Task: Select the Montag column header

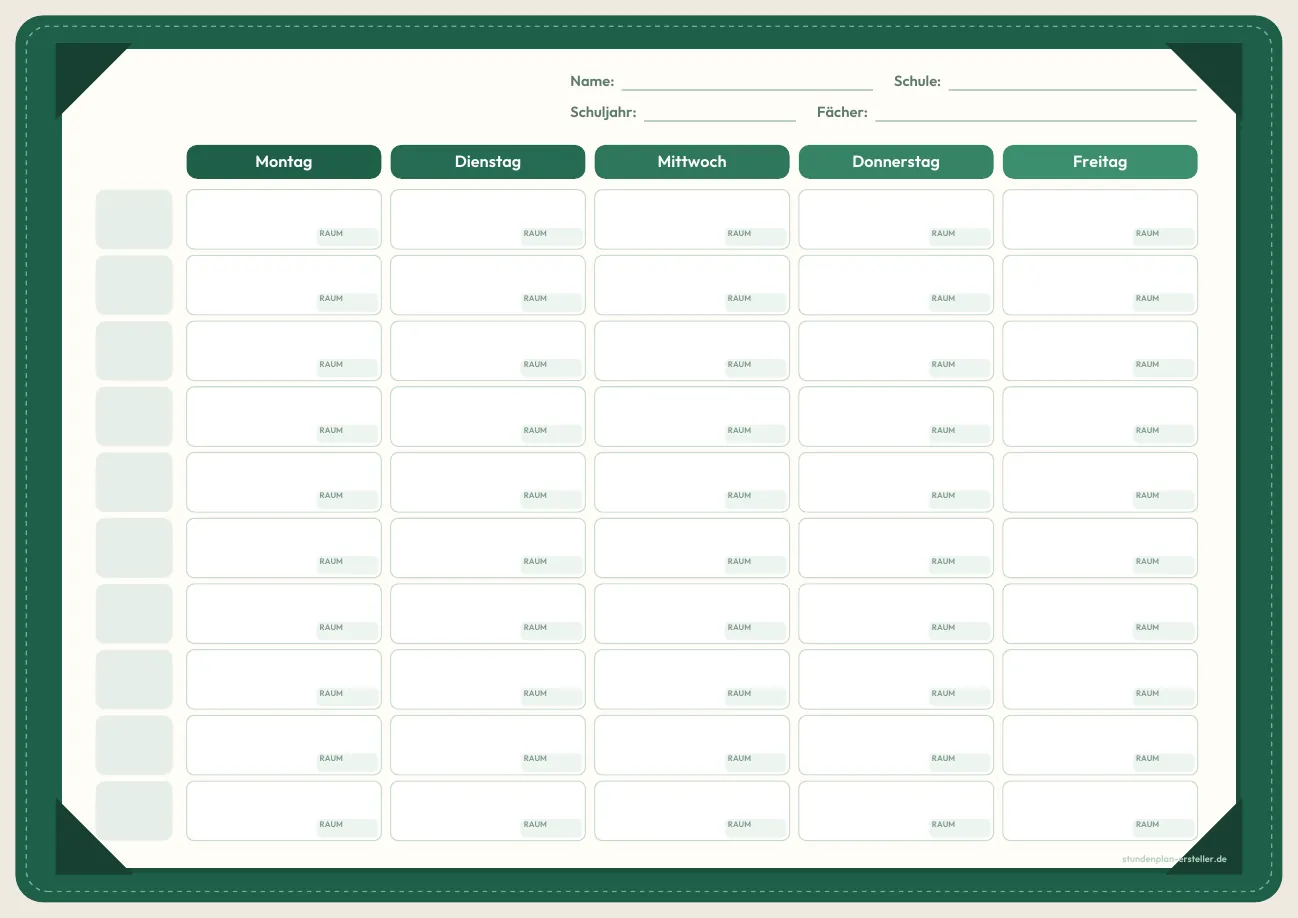Action: 284,162
